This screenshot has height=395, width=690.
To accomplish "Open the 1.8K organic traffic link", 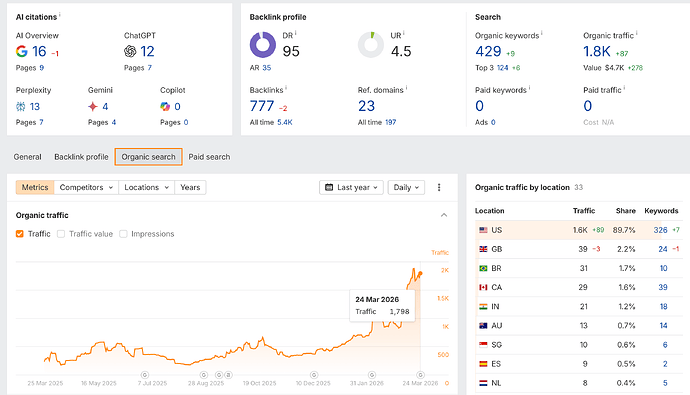I will tap(597, 51).
